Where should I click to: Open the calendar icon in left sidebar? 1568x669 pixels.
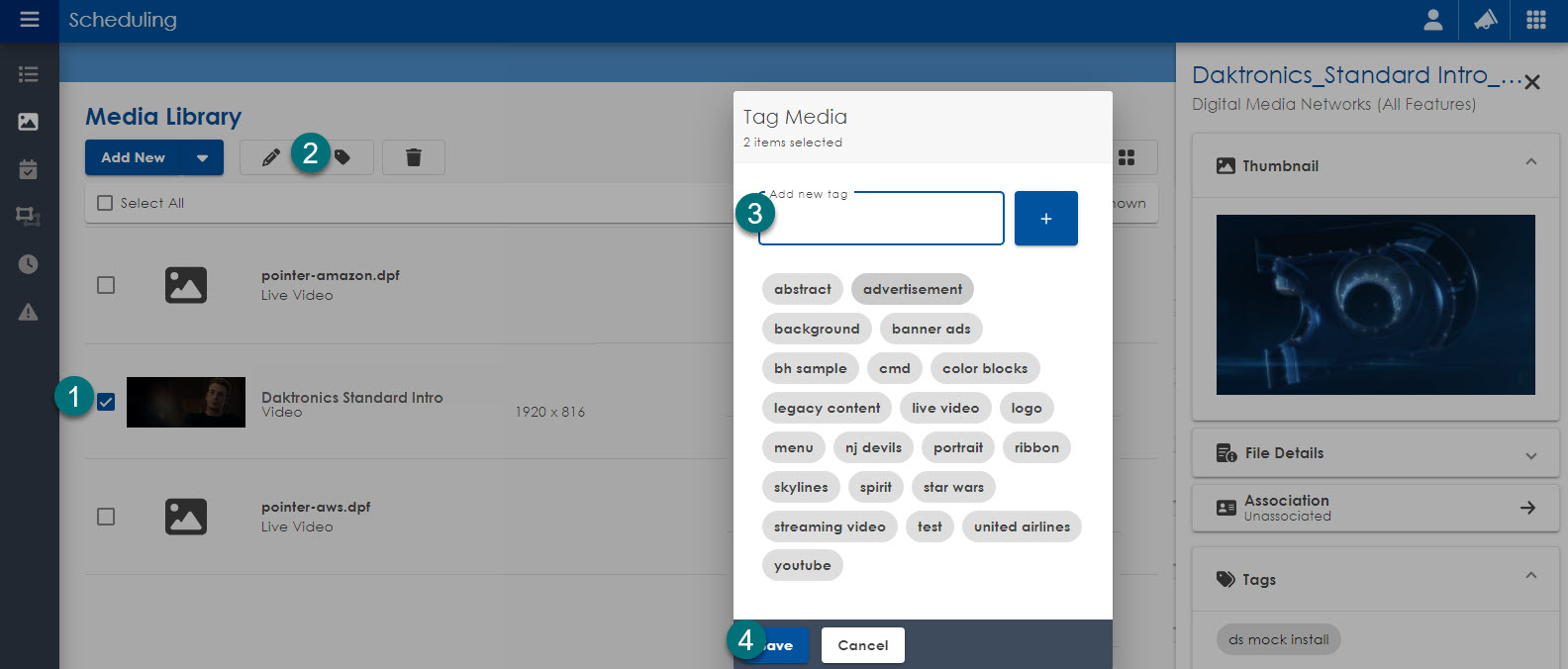coord(29,169)
